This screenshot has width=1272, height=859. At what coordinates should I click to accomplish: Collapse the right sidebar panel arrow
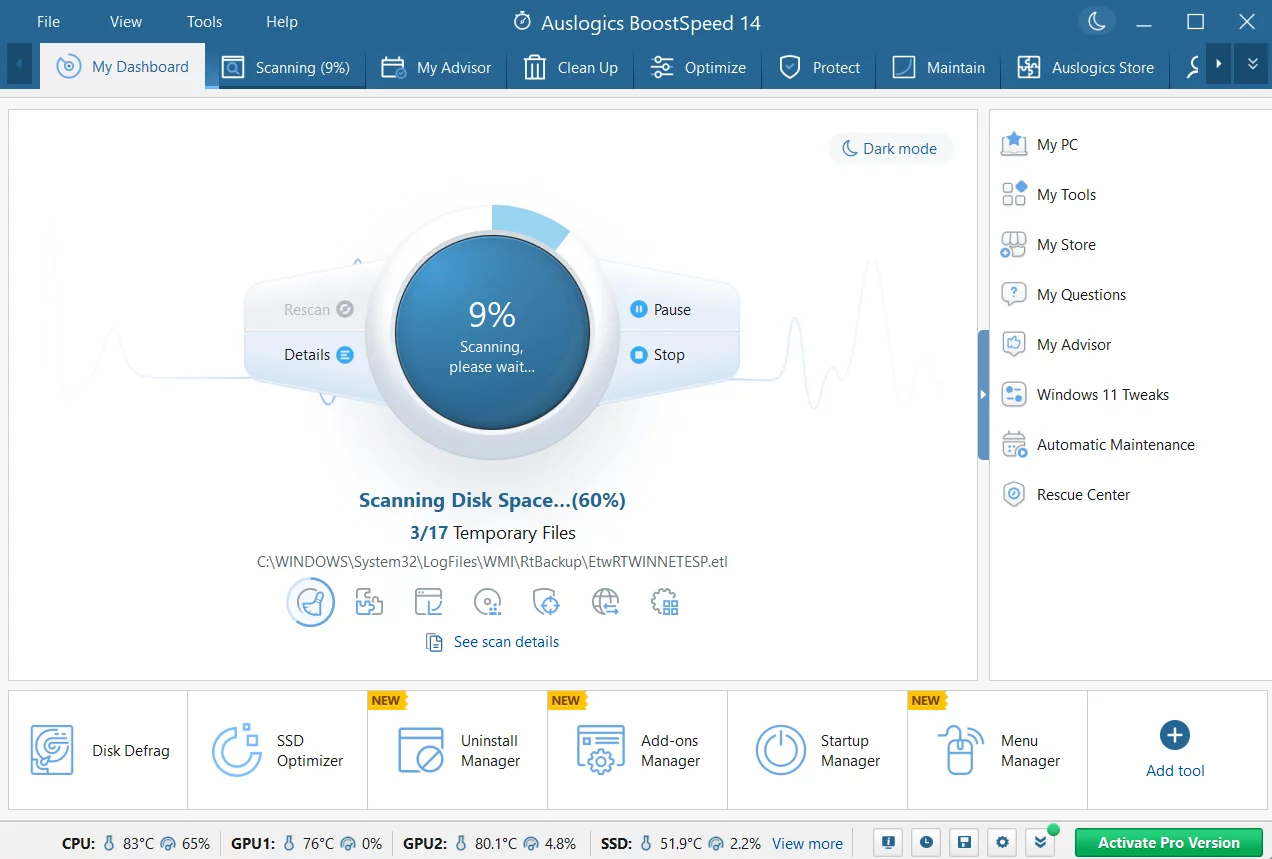coord(983,395)
